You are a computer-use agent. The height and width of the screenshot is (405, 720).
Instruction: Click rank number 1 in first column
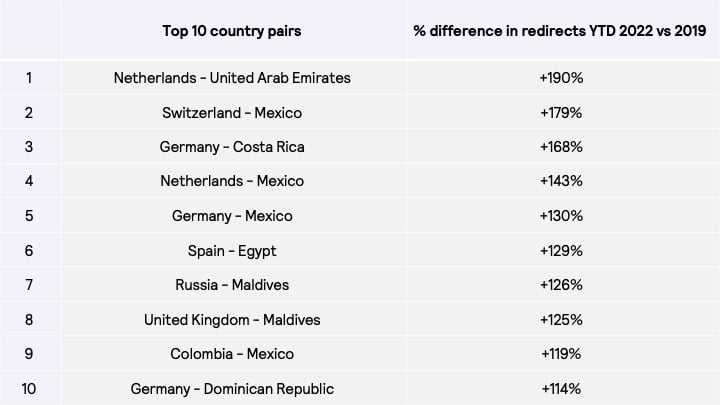(29, 78)
